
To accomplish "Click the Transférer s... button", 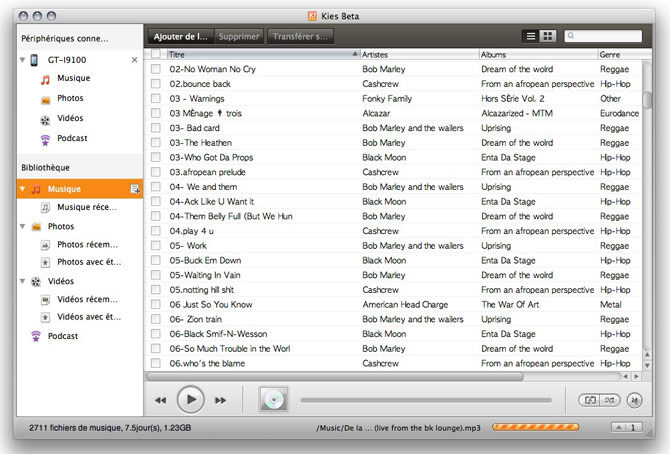I will [x=300, y=36].
